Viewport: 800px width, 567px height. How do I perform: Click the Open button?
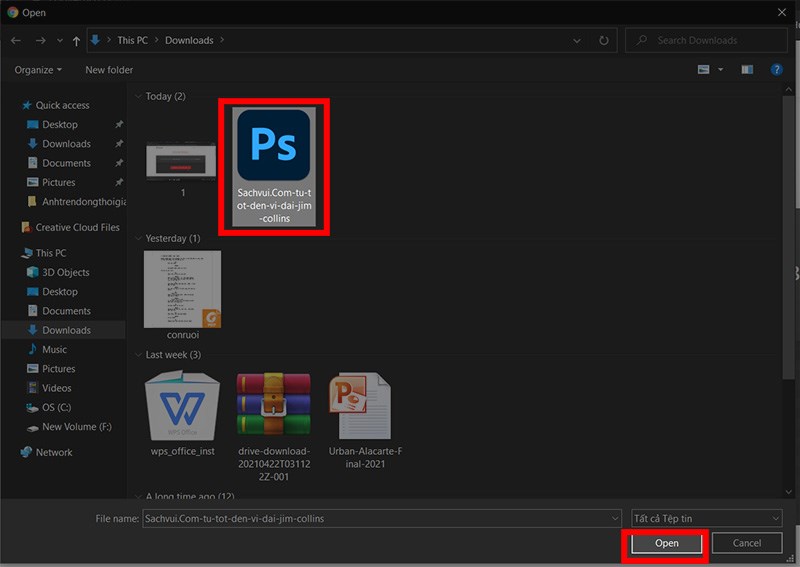[x=667, y=543]
